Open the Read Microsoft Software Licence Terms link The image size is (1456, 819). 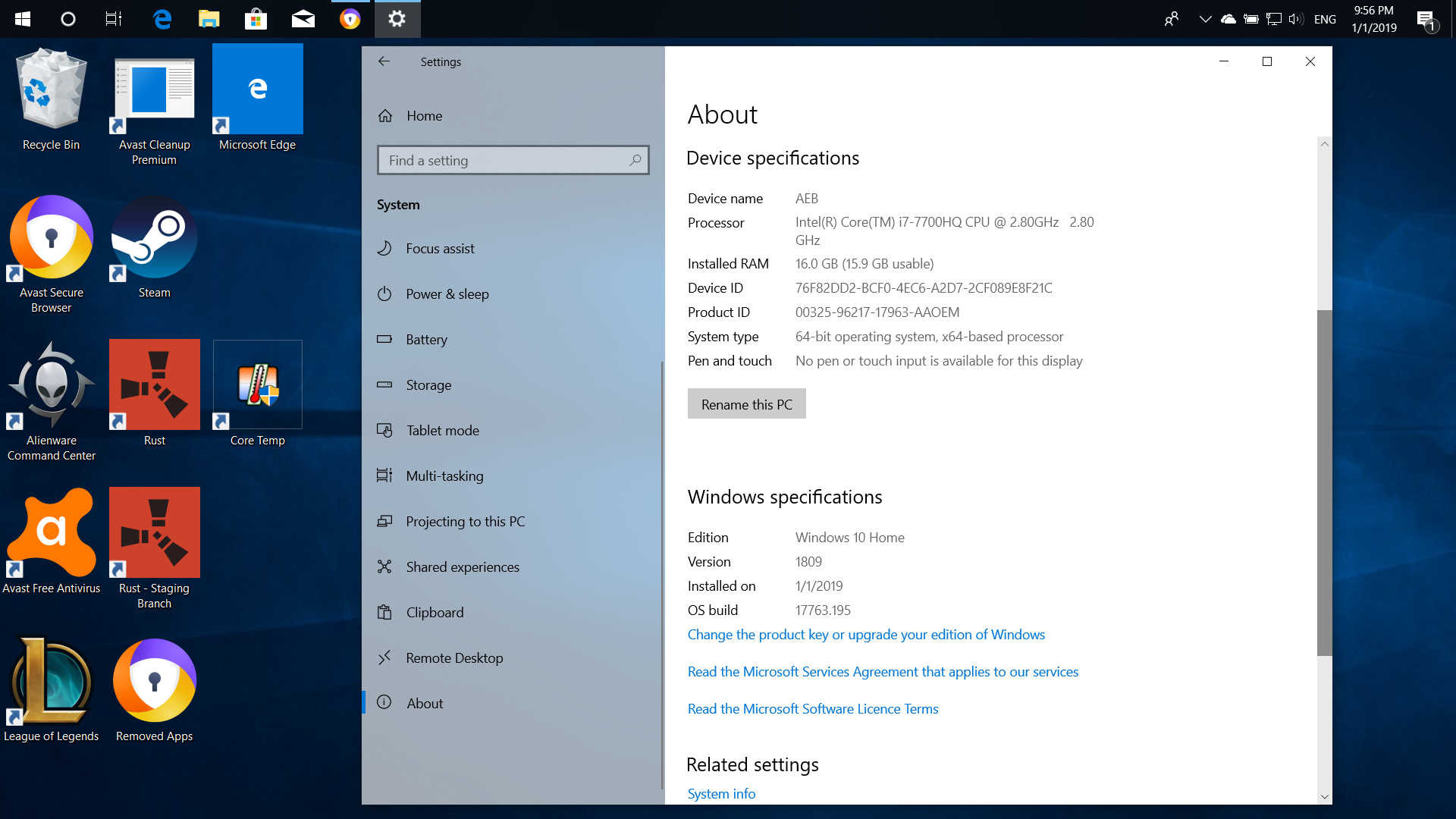click(x=812, y=708)
